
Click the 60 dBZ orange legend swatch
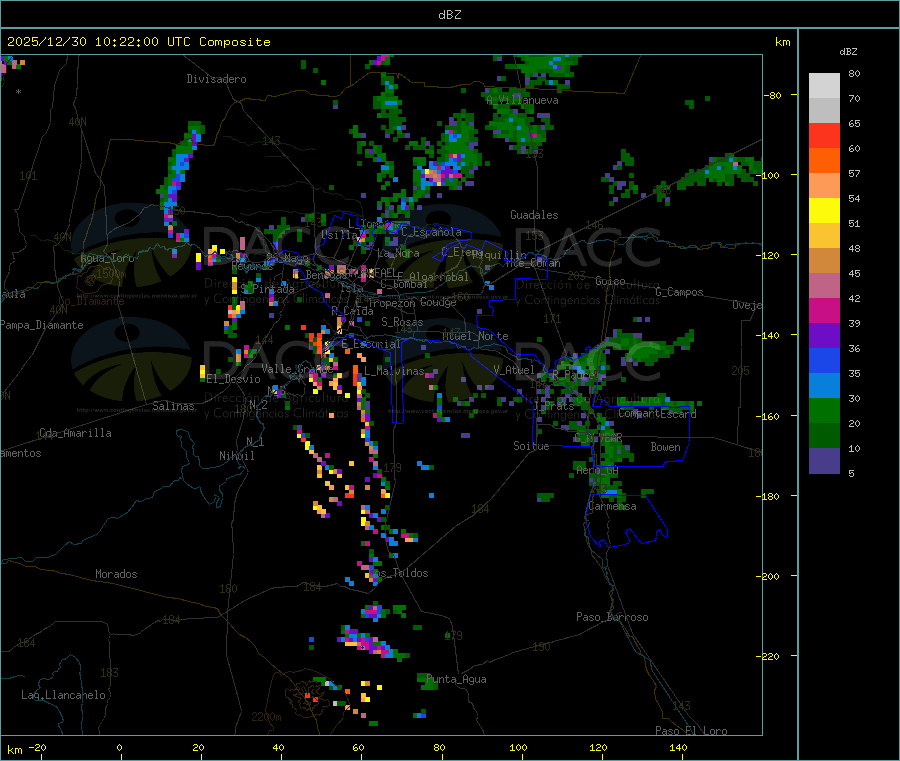pos(824,161)
